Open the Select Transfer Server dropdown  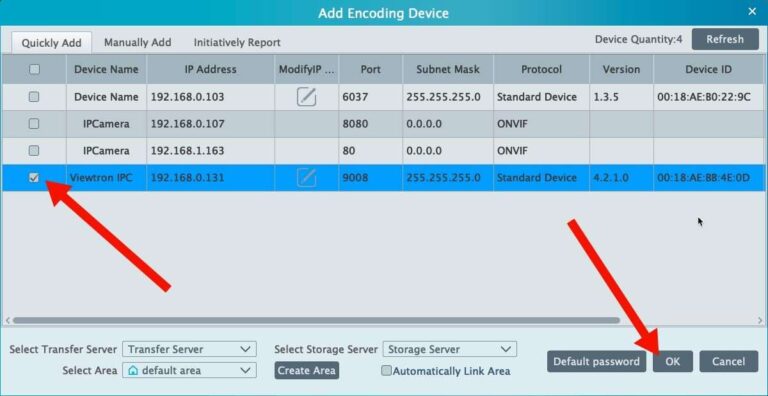(189, 349)
